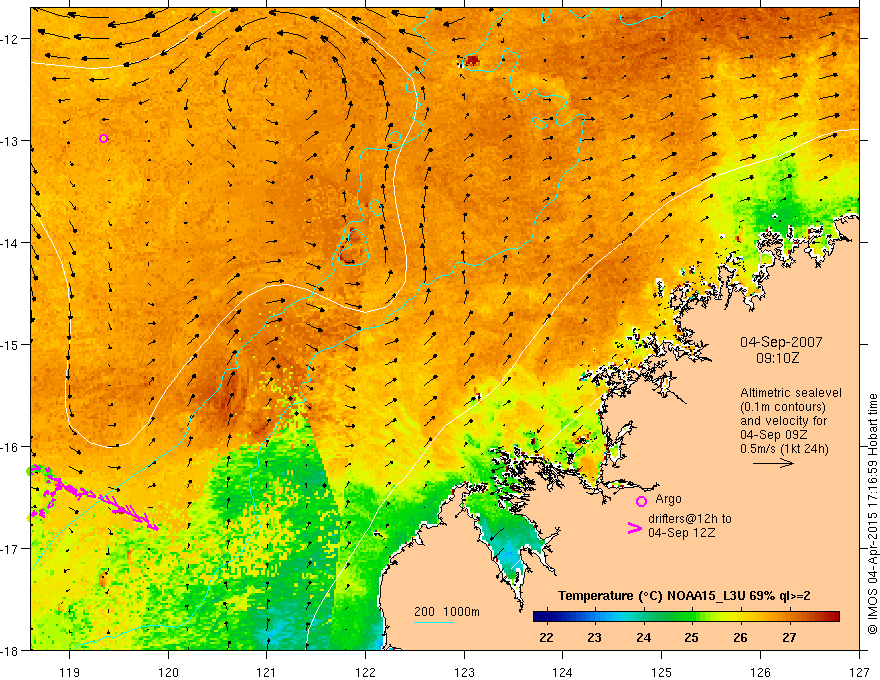
Task: Click the latitude label -17
Action: 9,548
